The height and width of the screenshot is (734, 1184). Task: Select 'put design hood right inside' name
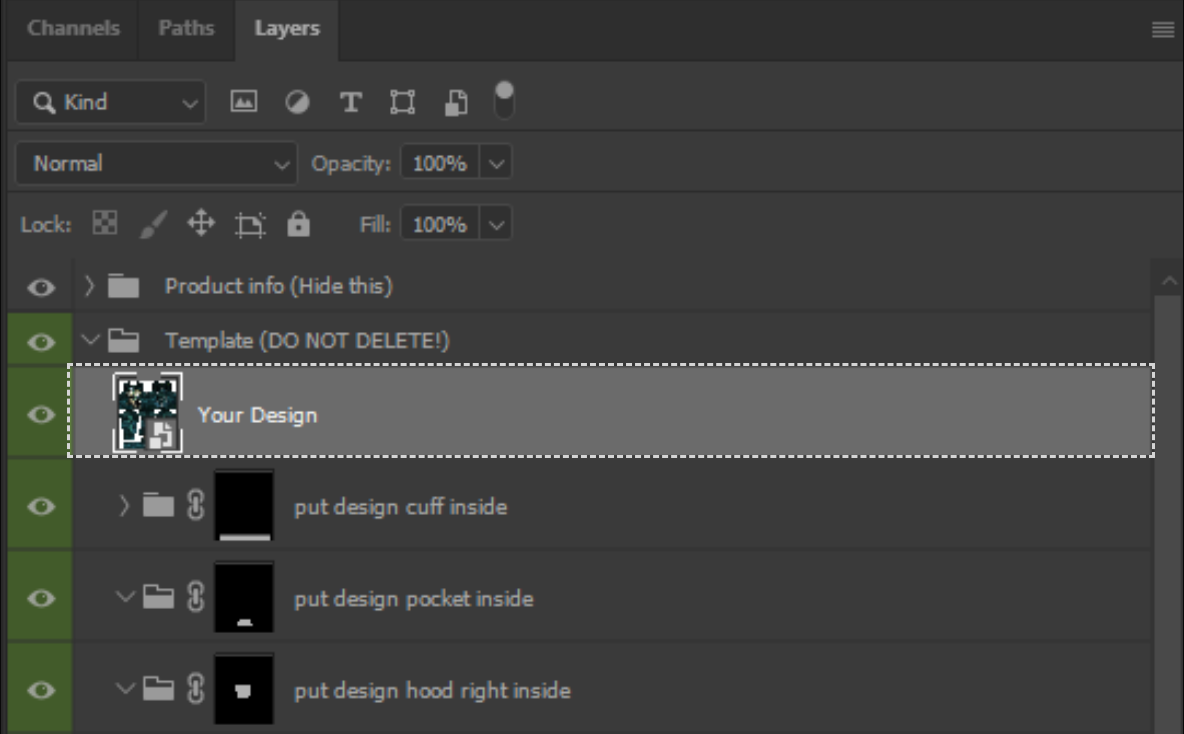point(432,690)
